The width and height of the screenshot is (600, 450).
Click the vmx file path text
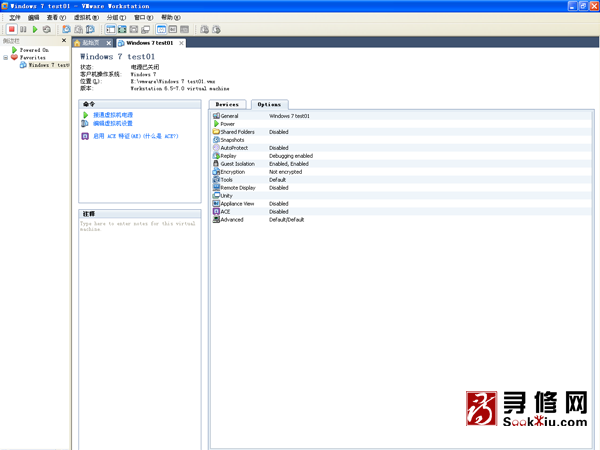(173, 81)
